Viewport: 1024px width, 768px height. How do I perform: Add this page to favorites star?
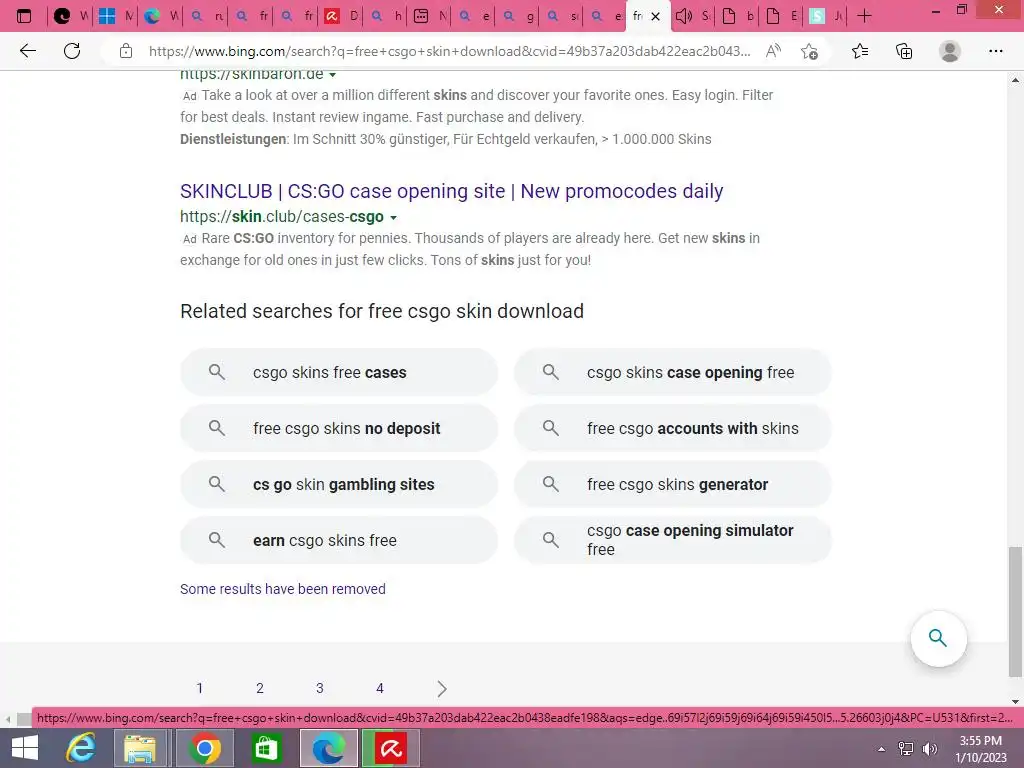(809, 51)
